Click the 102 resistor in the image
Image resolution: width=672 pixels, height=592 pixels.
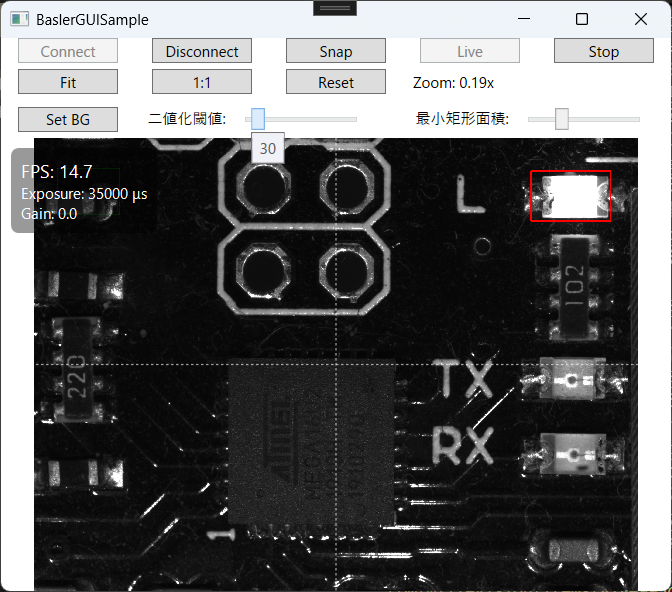[x=574, y=286]
